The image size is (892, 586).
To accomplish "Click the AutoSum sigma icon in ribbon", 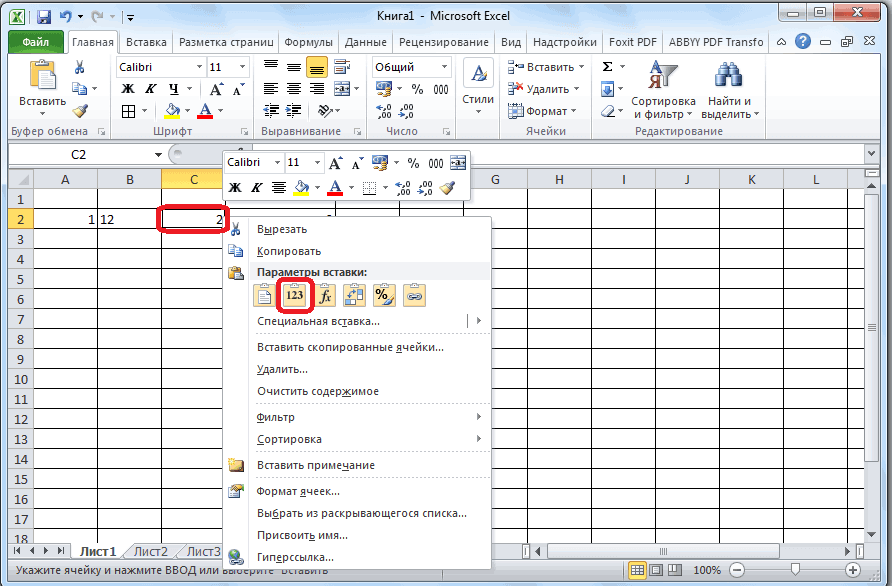I will click(607, 67).
